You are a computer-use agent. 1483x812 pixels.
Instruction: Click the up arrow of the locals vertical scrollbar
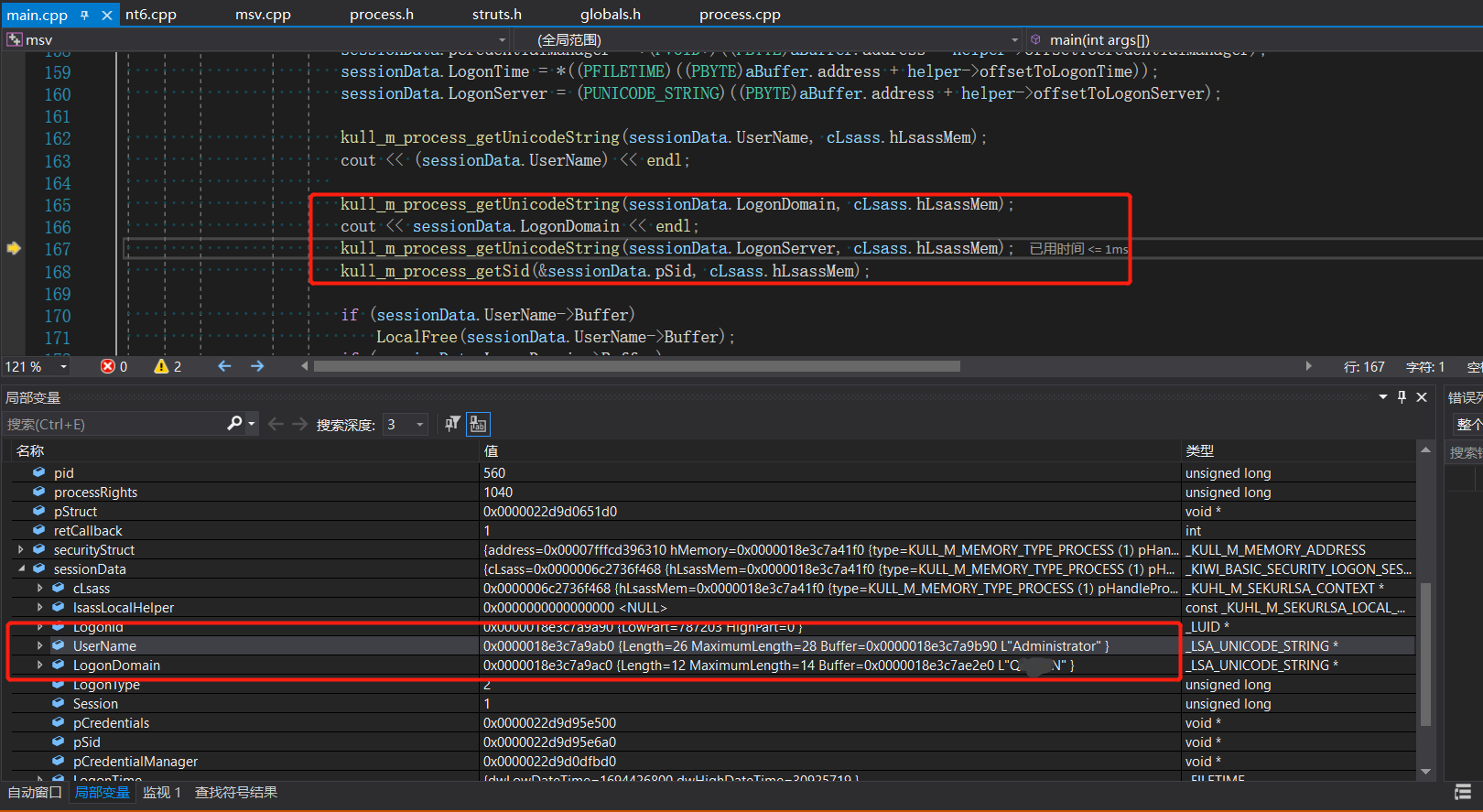[x=1425, y=449]
